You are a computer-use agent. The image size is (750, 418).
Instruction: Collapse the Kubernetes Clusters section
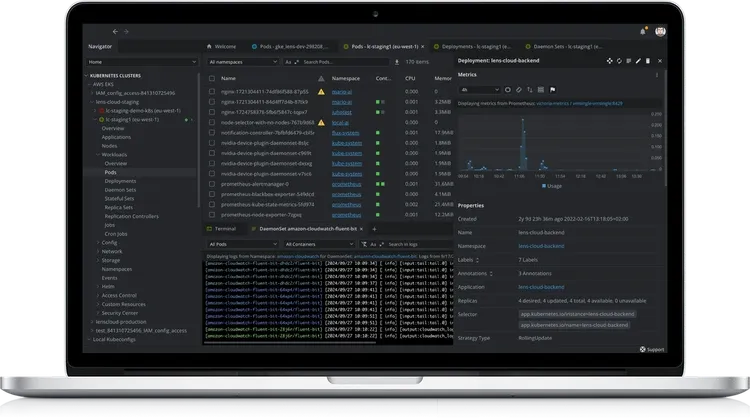(87, 76)
